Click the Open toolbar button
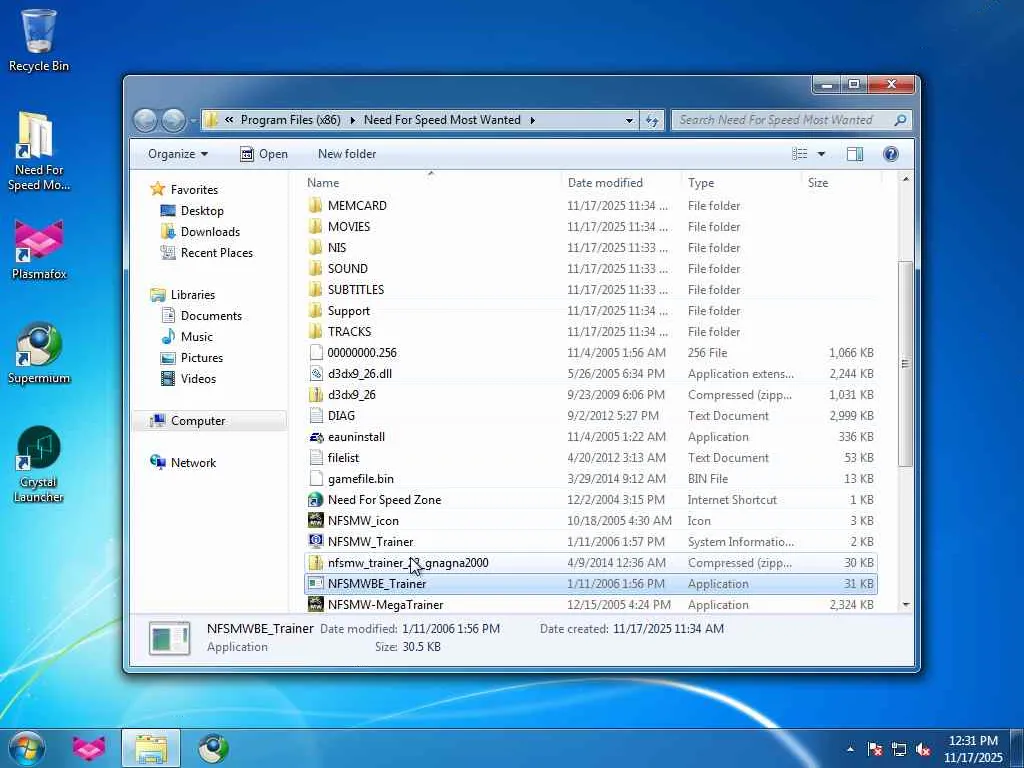 pyautogui.click(x=264, y=154)
